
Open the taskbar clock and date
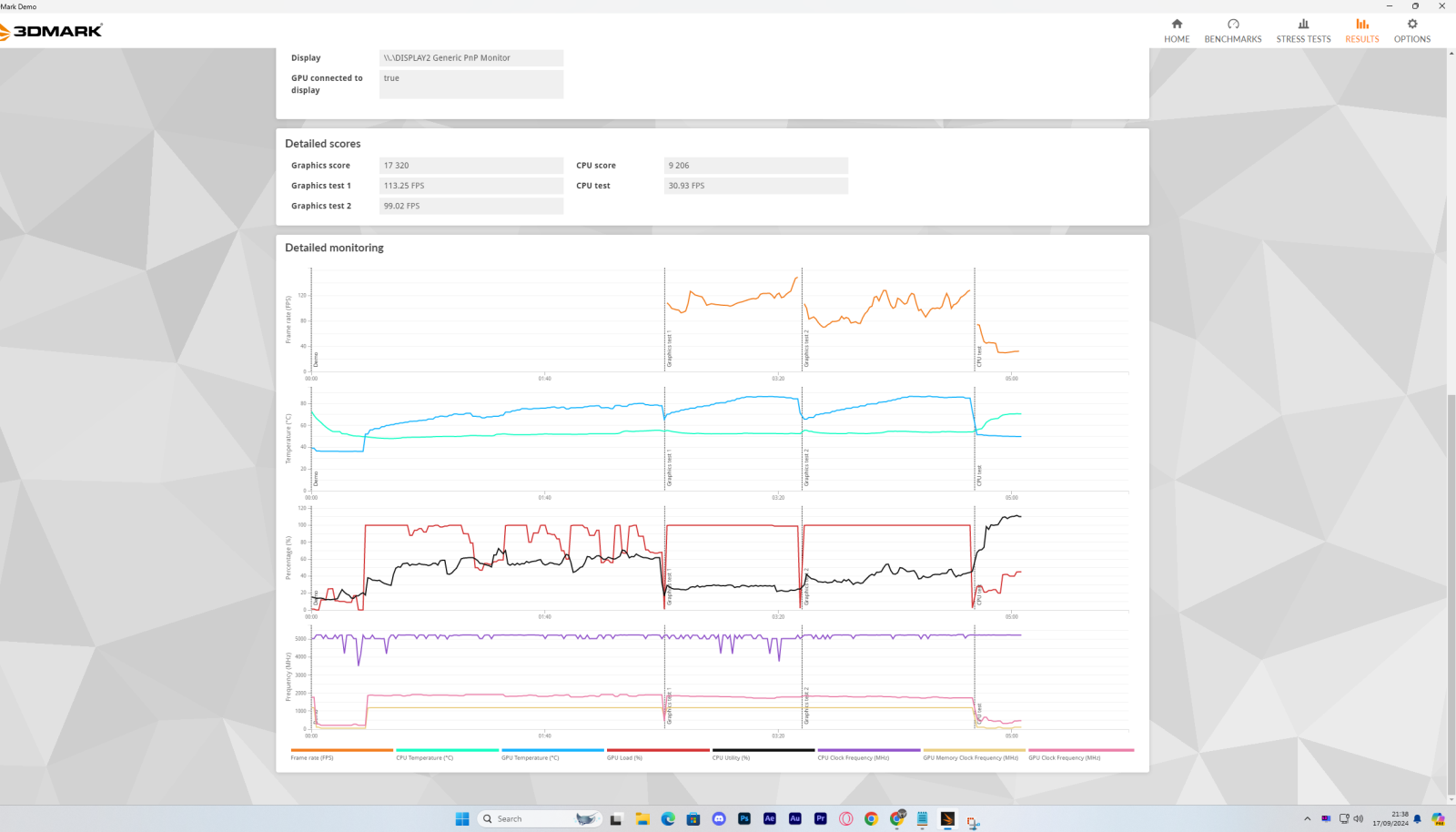click(1390, 818)
